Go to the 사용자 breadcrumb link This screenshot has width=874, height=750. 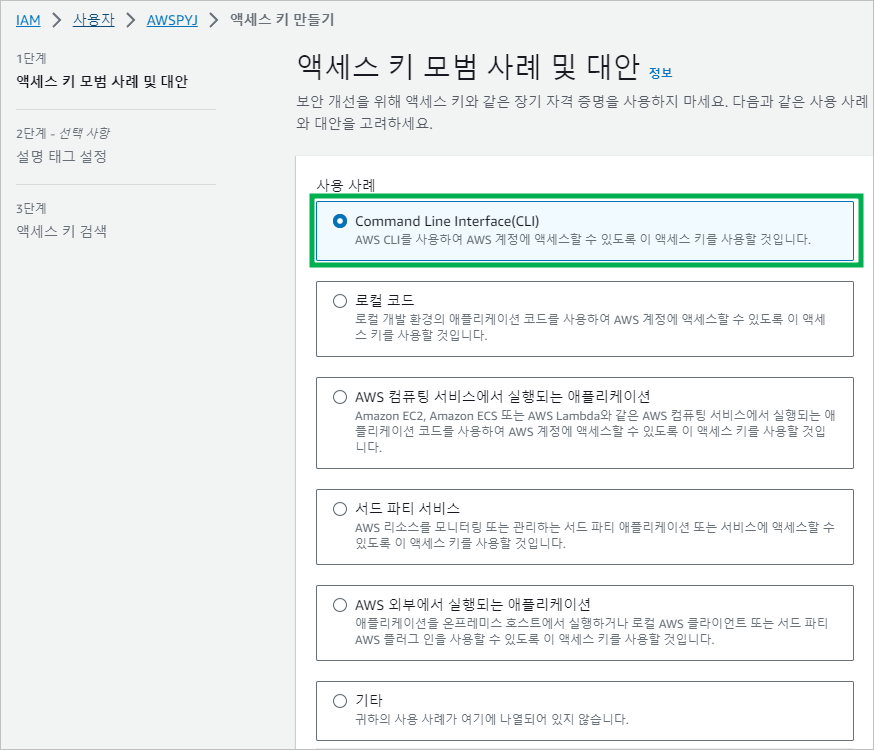94,20
